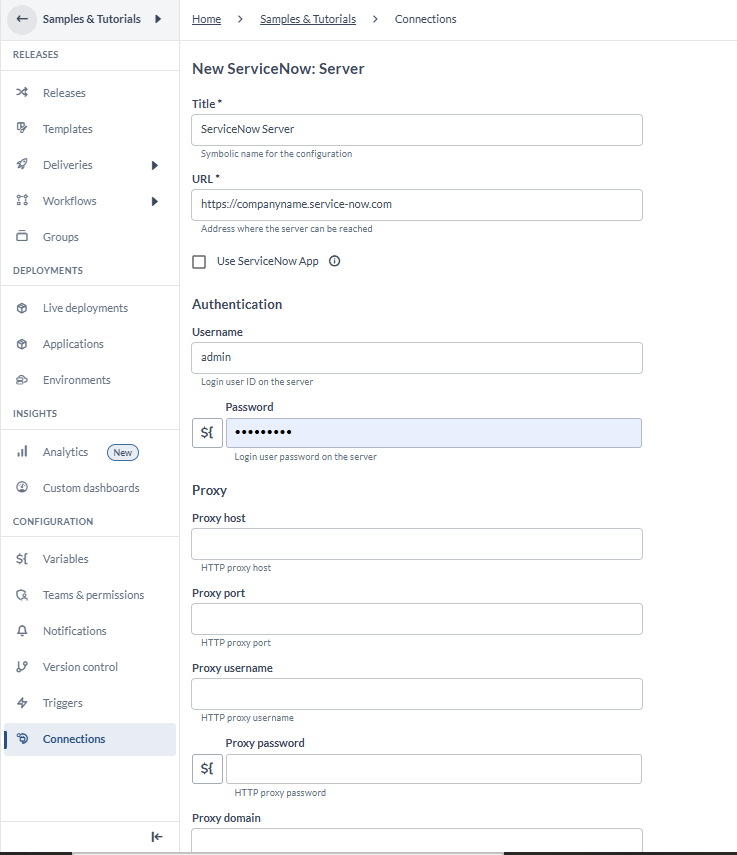Click the Notifications bell icon
The height and width of the screenshot is (855, 737).
click(x=22, y=631)
